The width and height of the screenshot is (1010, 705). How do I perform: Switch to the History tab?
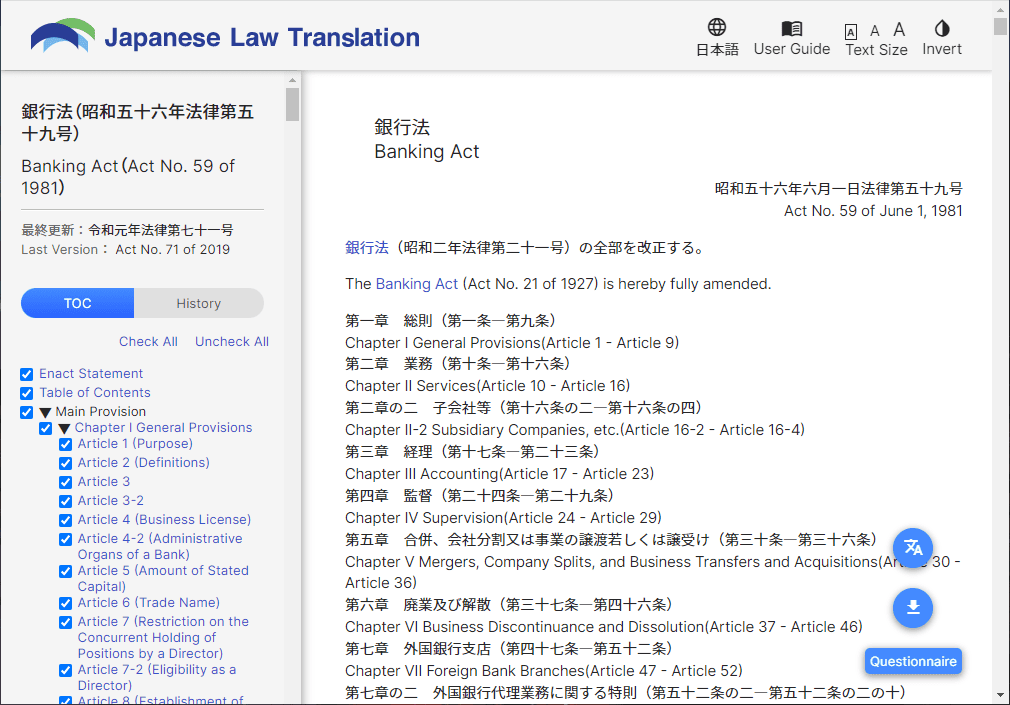point(198,303)
